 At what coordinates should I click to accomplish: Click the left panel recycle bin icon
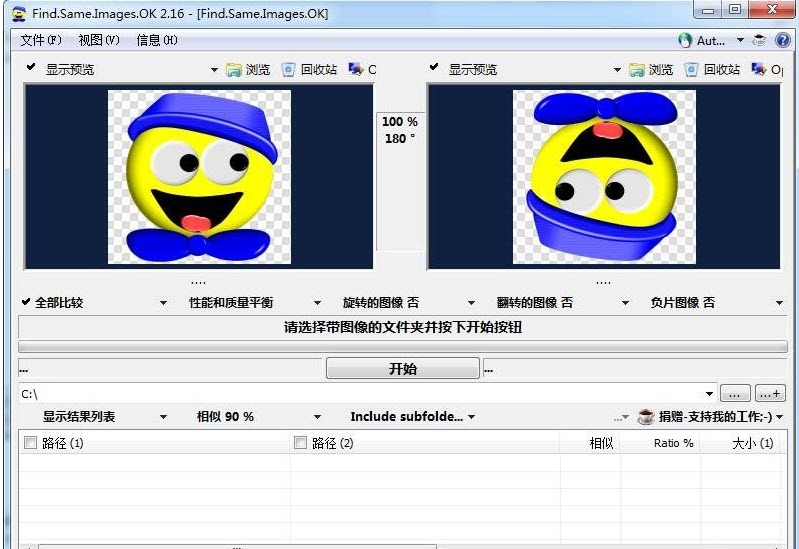[289, 70]
